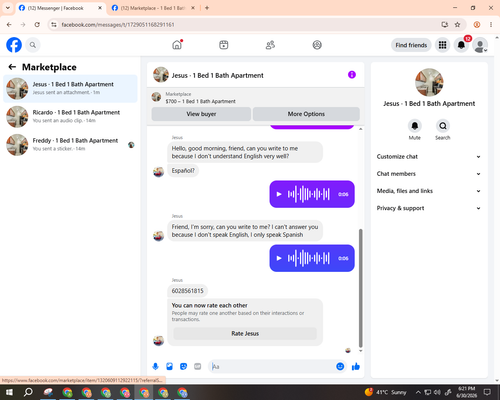Viewport: 500px width, 400px height.
Task: Open Ricardo - 1 Bed 1 Bath Apartment conversation
Action: [70, 116]
